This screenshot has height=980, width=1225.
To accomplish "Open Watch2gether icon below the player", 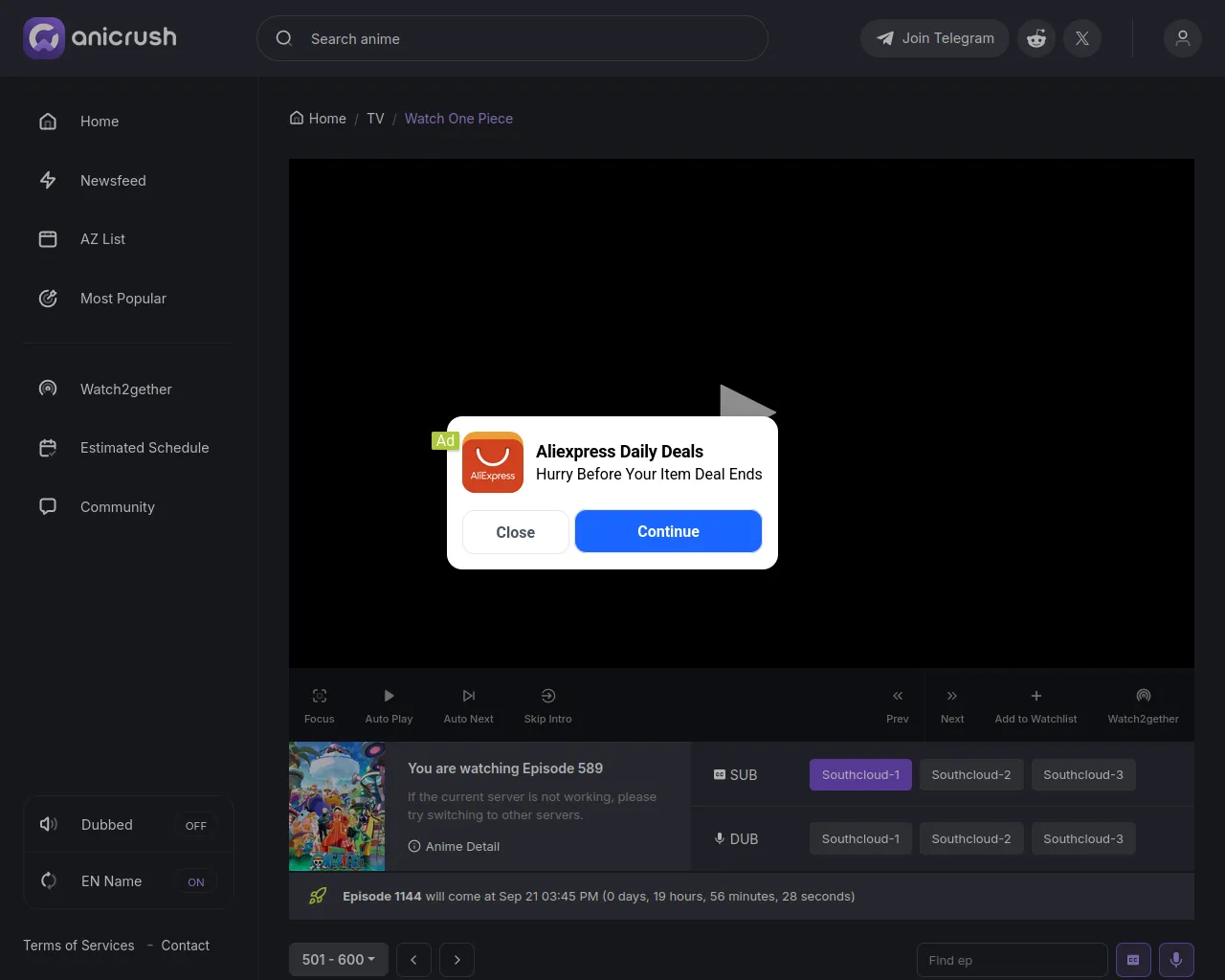I will (x=1143, y=697).
